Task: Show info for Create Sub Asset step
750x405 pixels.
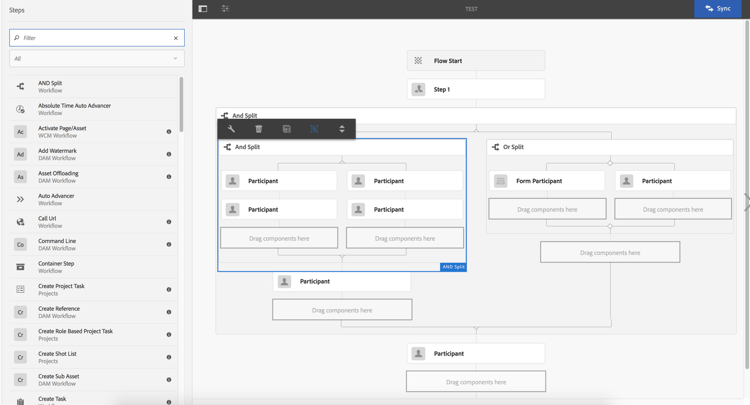Action: click(x=169, y=380)
